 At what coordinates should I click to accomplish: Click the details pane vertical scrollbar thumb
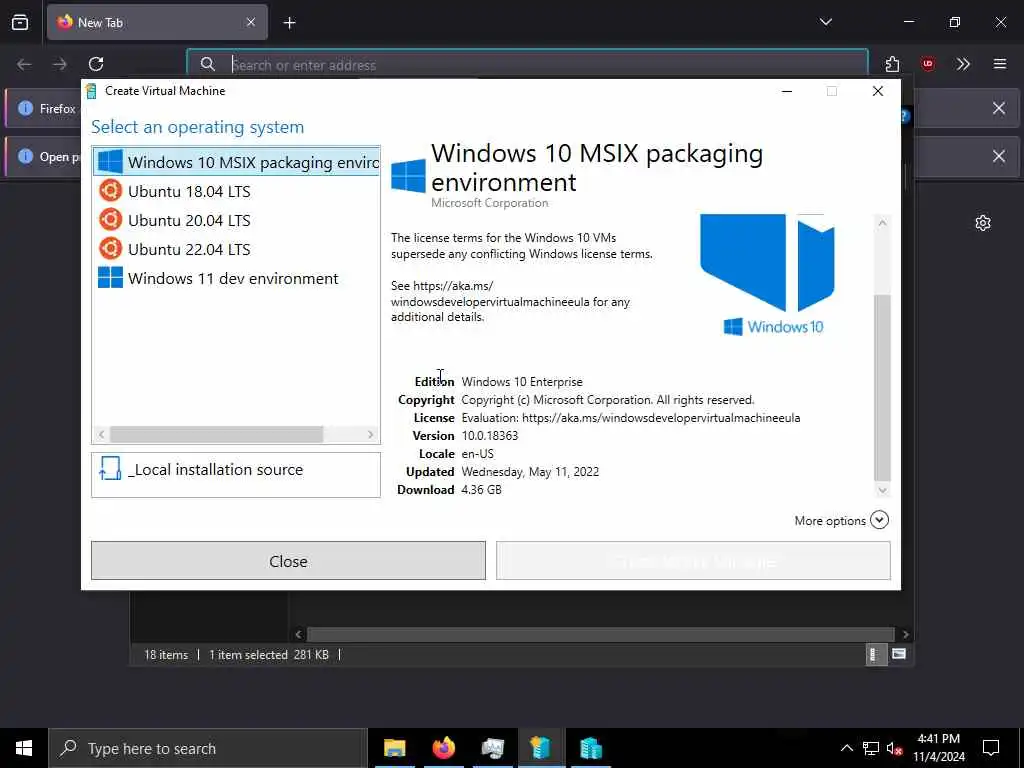[882, 388]
